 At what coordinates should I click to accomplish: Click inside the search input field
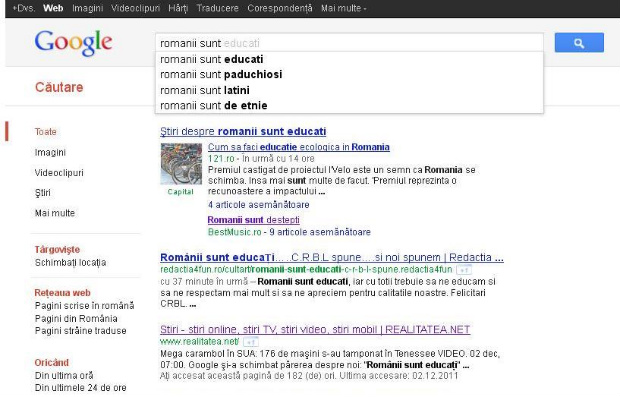pos(349,43)
